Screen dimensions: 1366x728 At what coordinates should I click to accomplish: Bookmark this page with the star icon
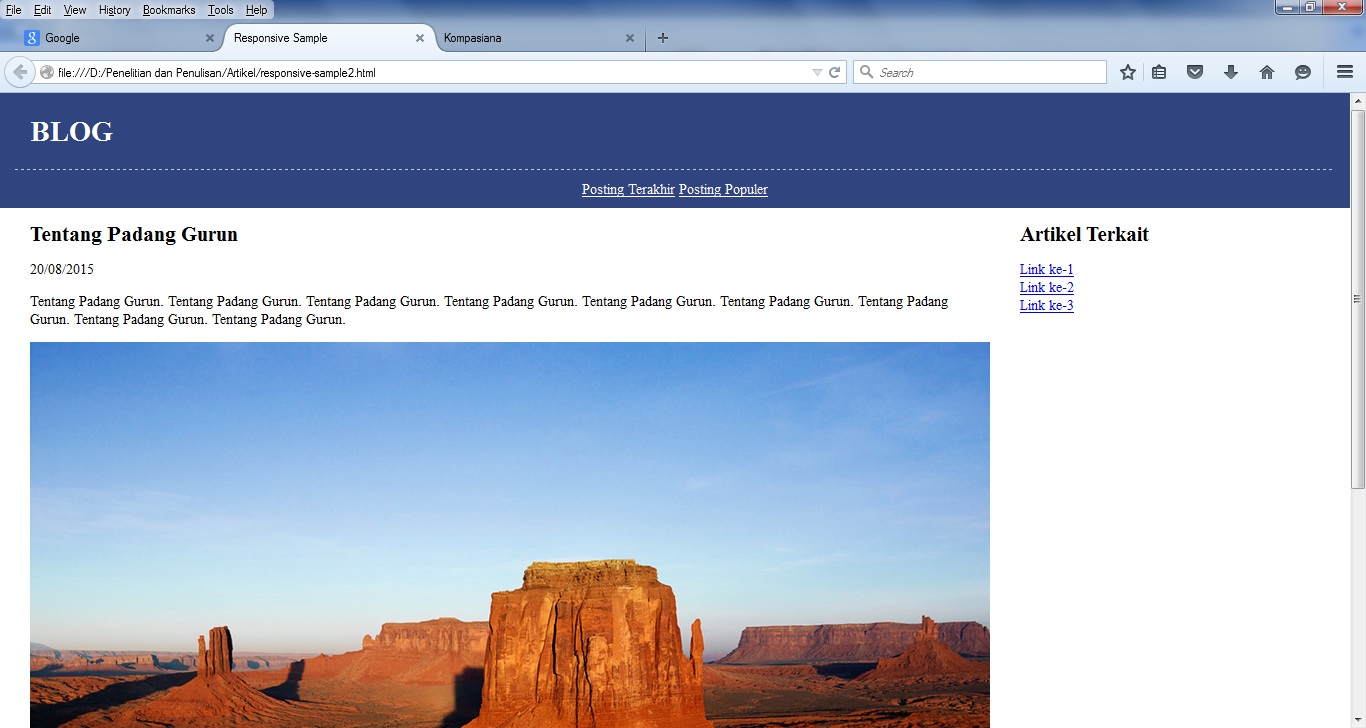point(1128,72)
